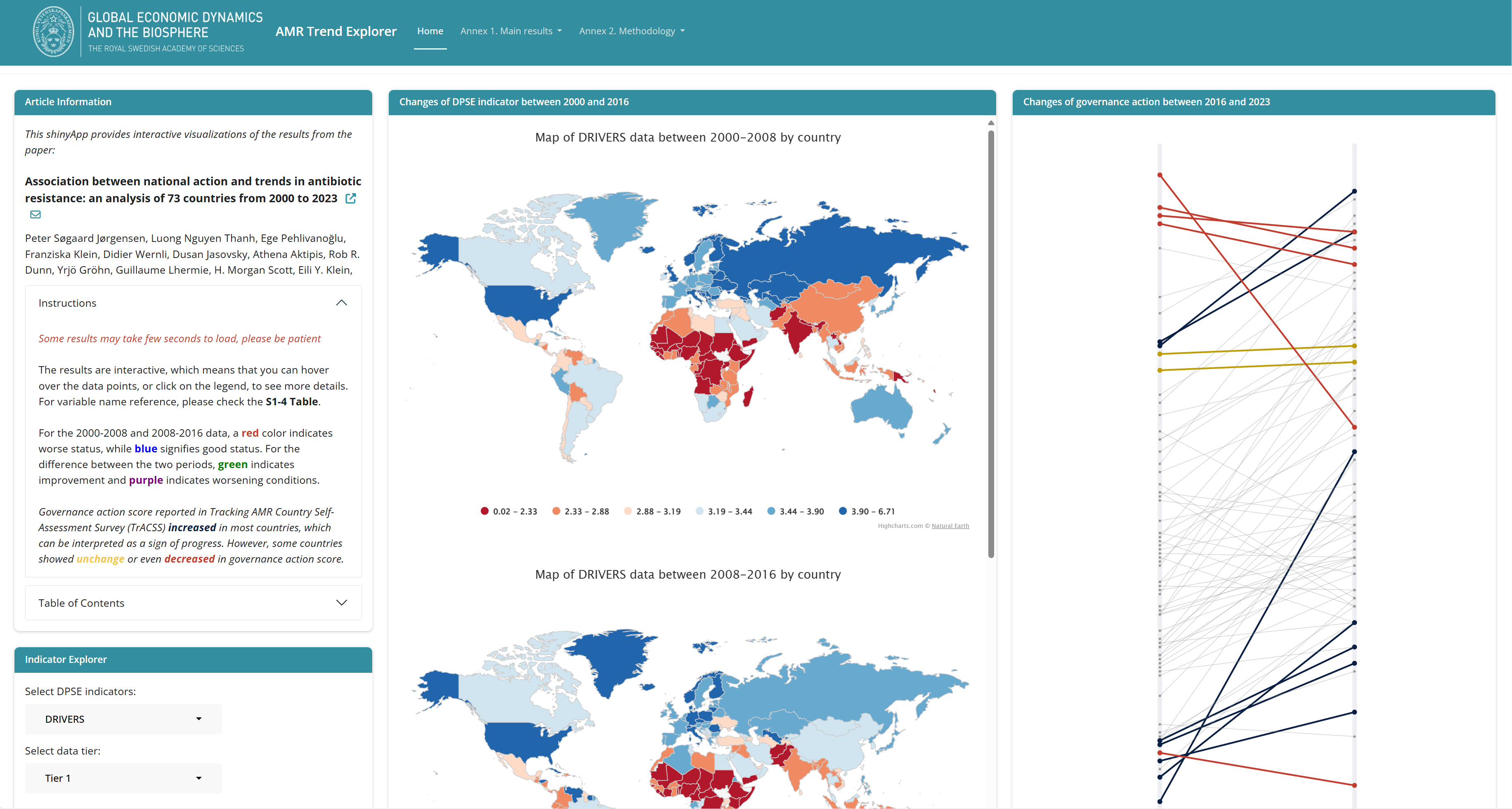Image resolution: width=1512 pixels, height=809 pixels.
Task: Go to the Home tab
Action: (x=430, y=31)
